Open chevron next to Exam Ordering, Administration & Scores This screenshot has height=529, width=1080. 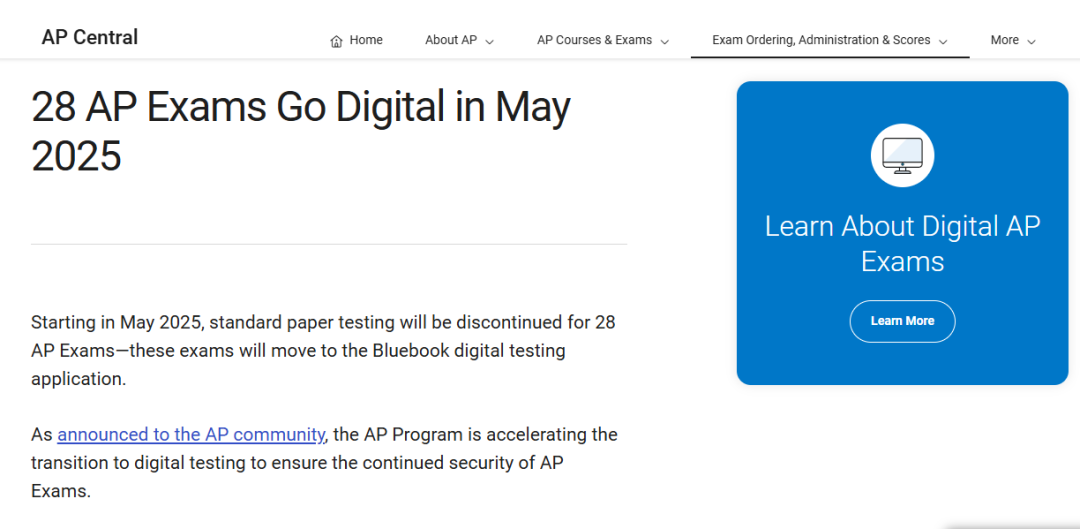click(x=944, y=41)
